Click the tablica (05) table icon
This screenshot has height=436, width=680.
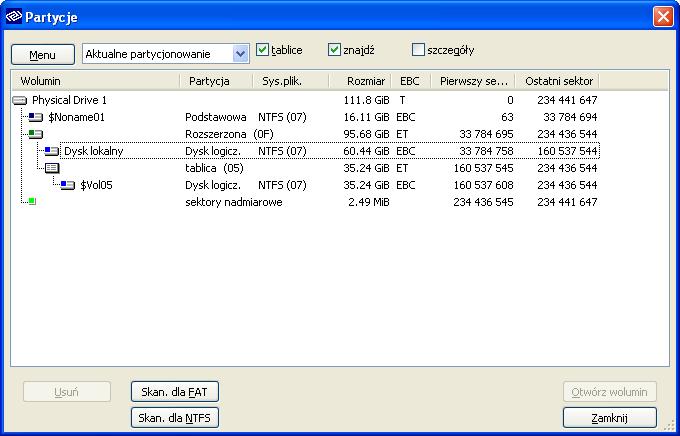click(x=52, y=168)
